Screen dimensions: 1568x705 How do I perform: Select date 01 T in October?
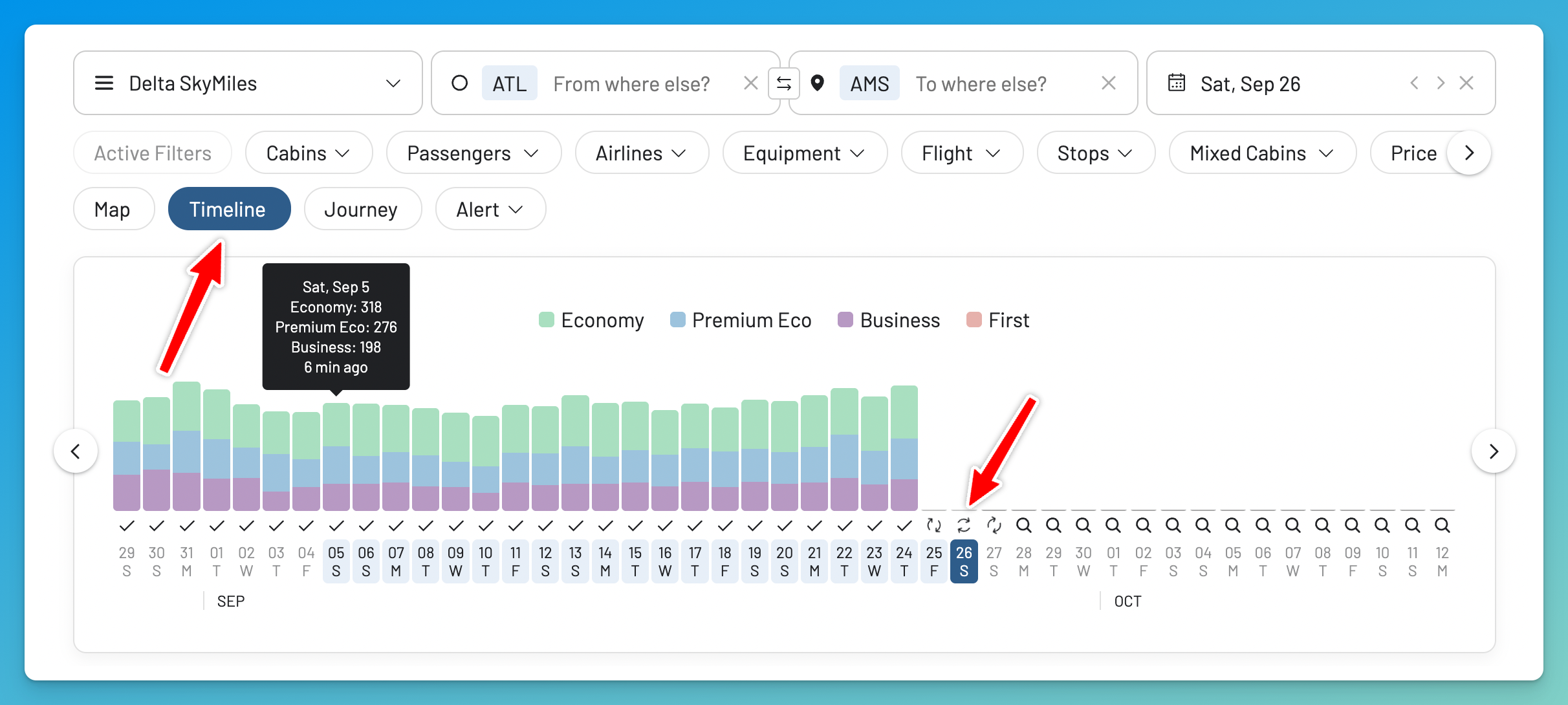pos(1113,561)
